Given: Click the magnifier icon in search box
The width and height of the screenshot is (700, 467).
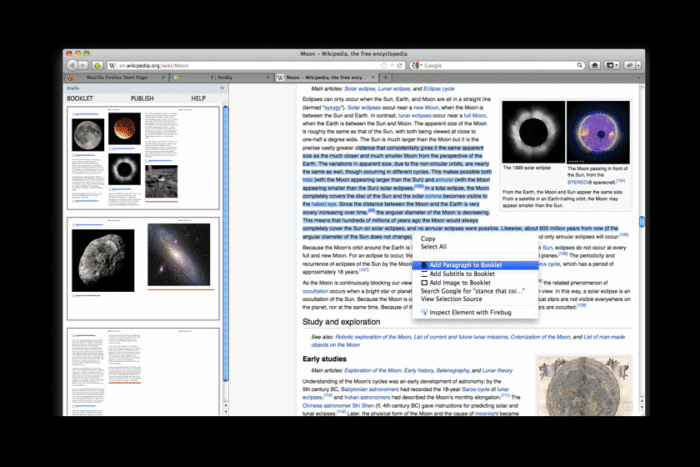Looking at the screenshot, I should coord(579,65).
